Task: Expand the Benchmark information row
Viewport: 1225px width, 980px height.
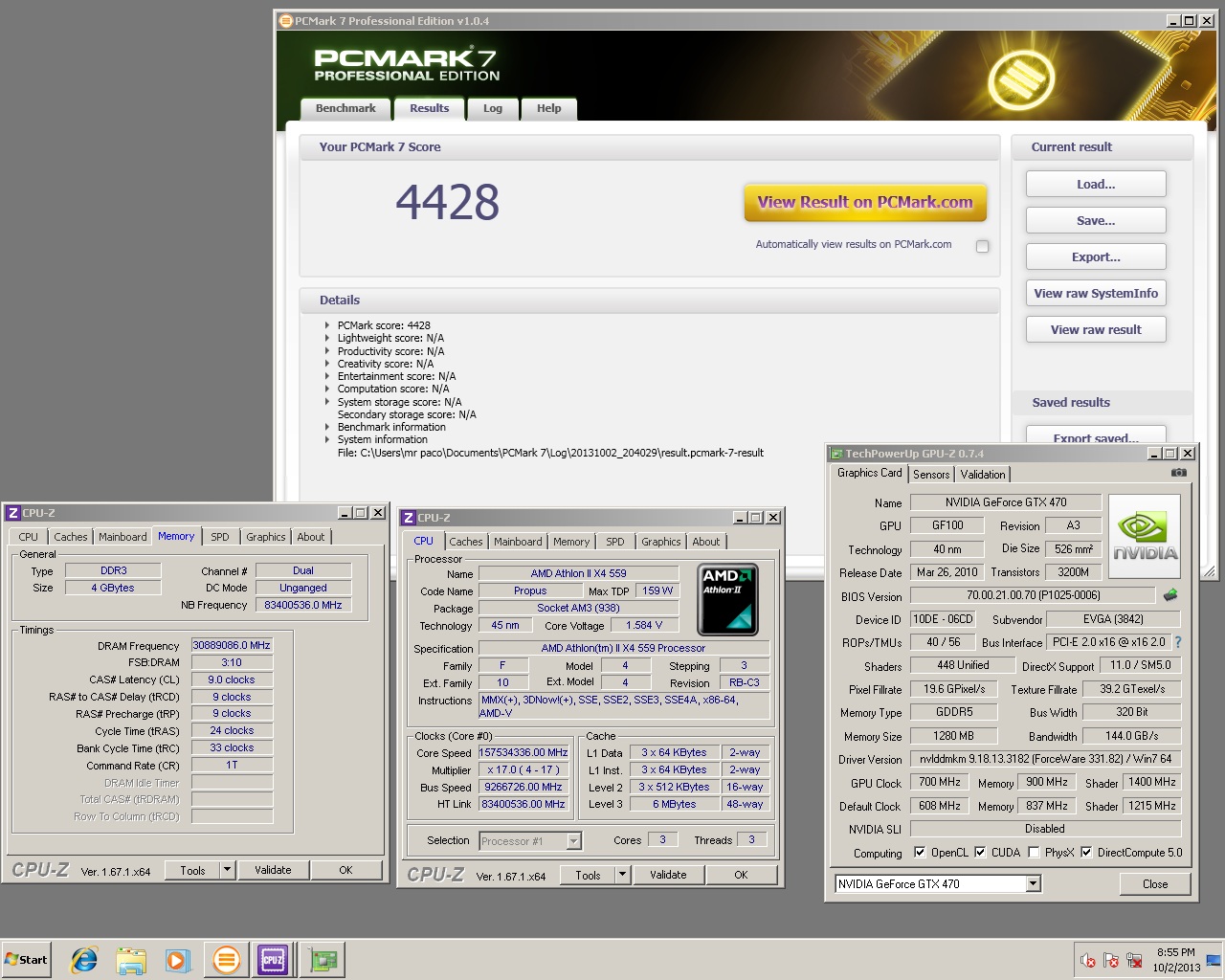Action: coord(327,427)
